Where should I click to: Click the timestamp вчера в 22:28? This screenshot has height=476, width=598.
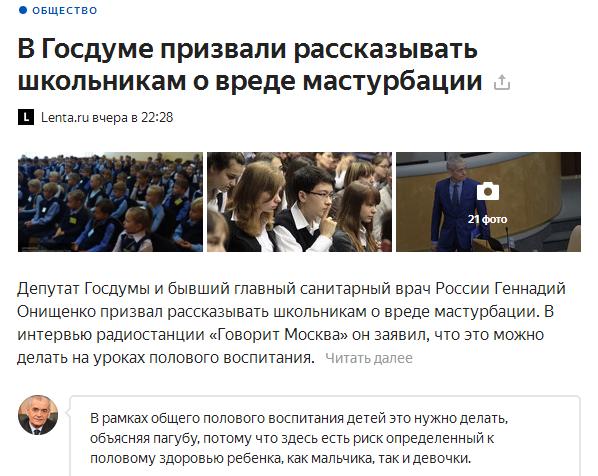132,117
